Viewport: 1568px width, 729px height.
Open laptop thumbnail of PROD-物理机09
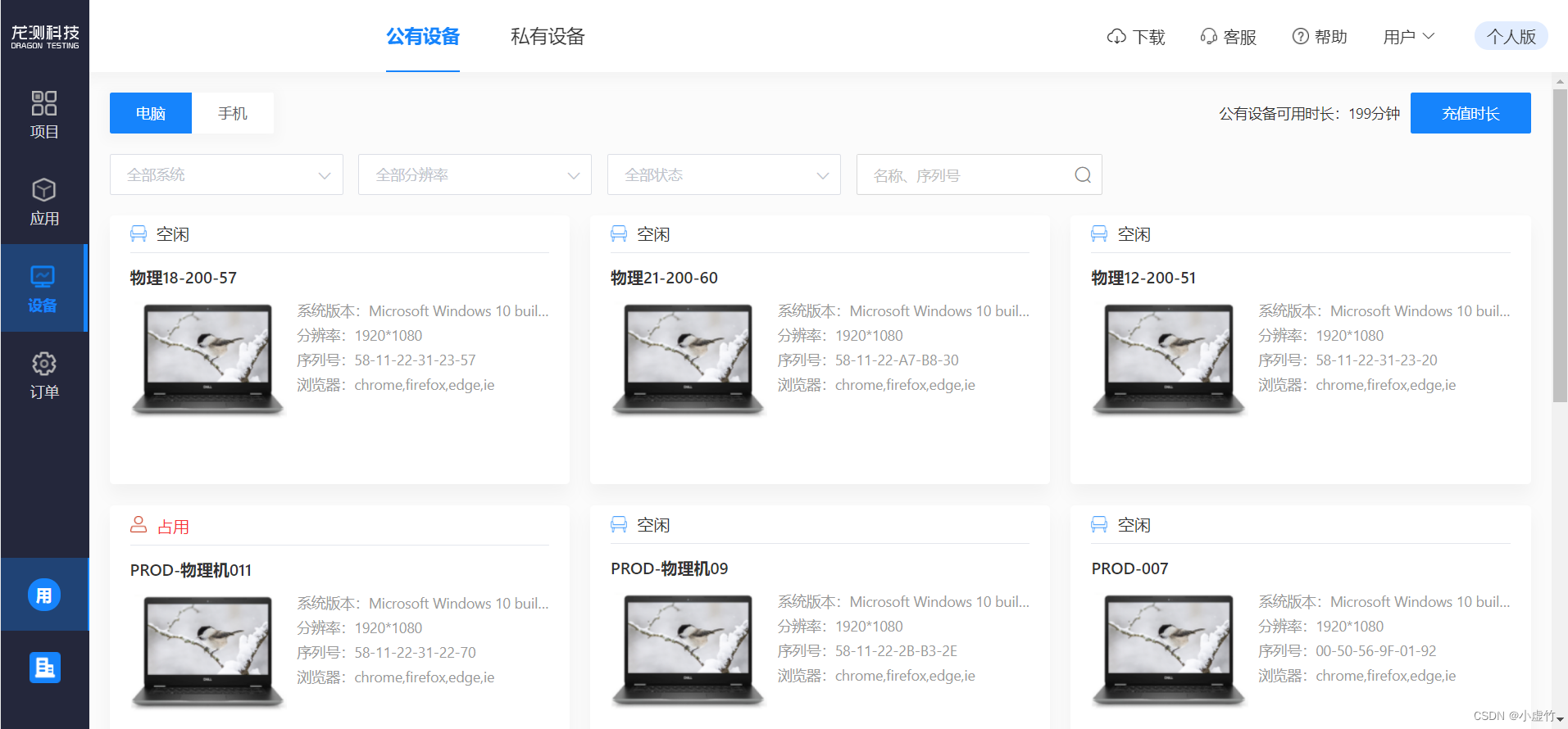(689, 650)
